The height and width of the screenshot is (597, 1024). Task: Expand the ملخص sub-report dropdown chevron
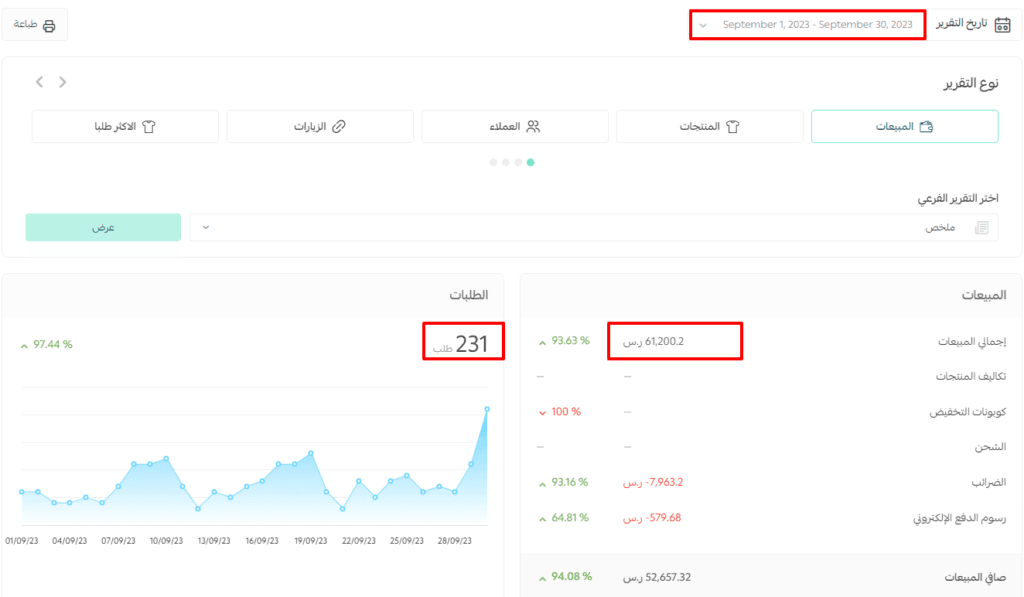pos(206,227)
